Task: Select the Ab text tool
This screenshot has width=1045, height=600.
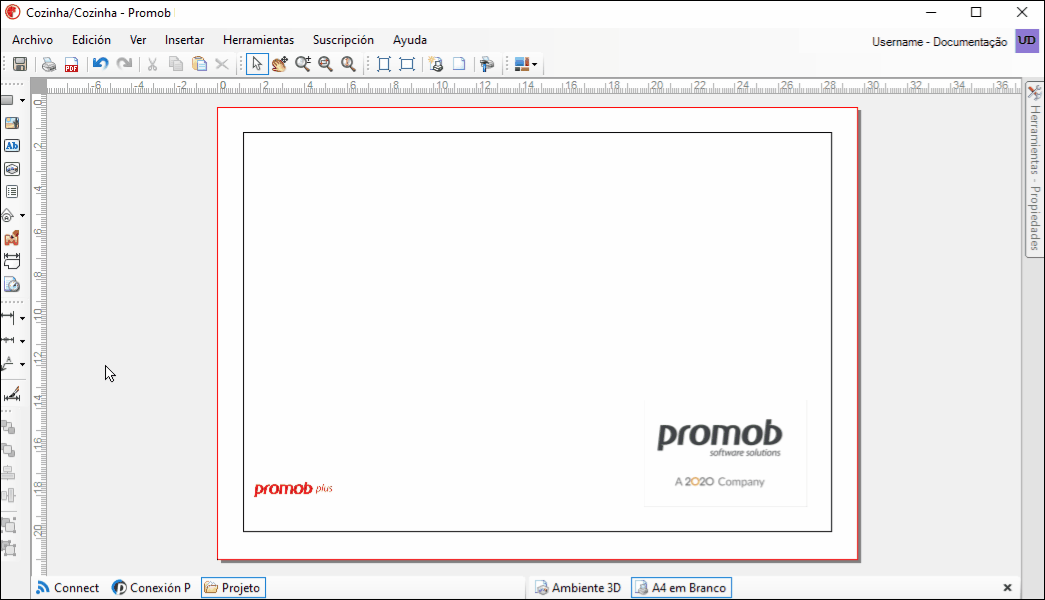Action: [x=12, y=146]
